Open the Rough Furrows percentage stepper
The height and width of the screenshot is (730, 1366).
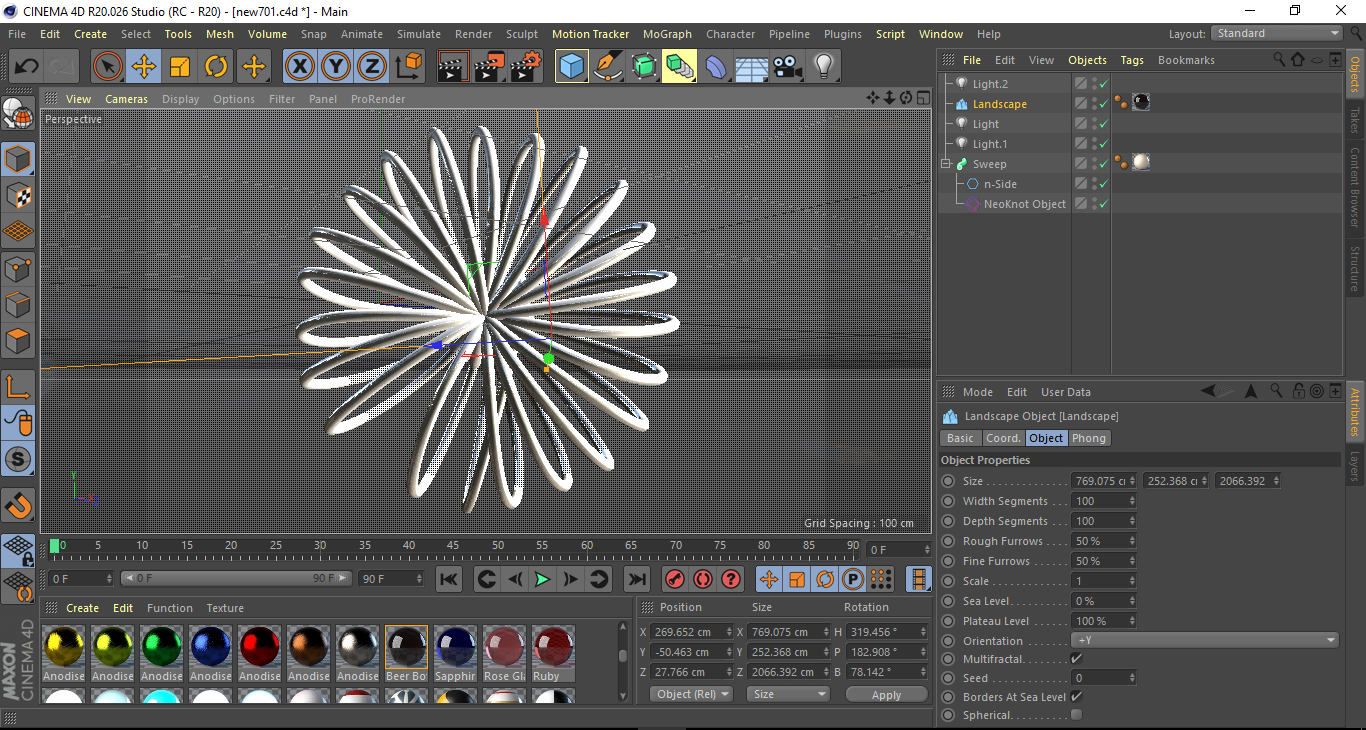(x=1132, y=541)
